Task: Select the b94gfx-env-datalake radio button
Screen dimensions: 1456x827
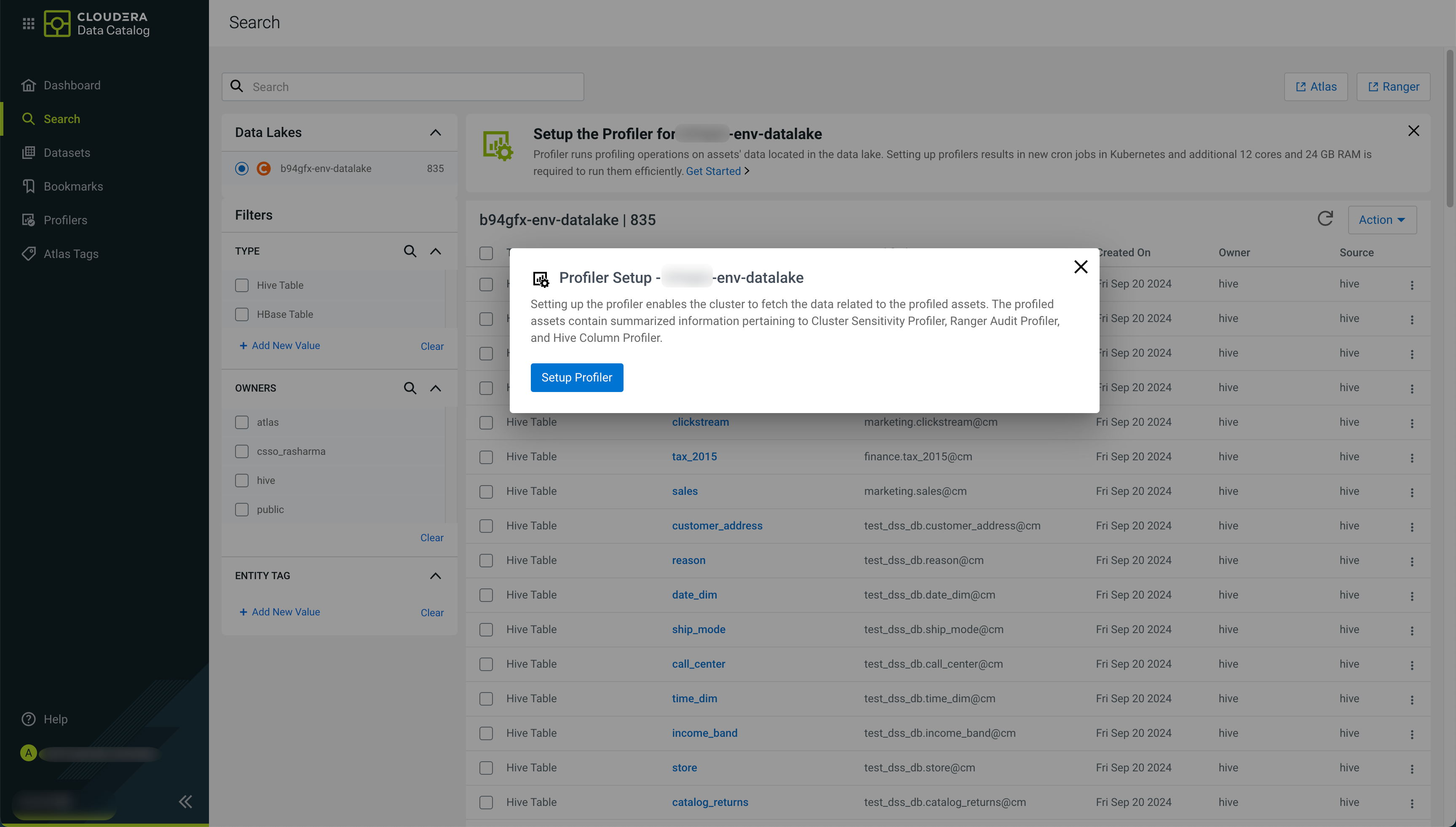Action: pos(242,169)
